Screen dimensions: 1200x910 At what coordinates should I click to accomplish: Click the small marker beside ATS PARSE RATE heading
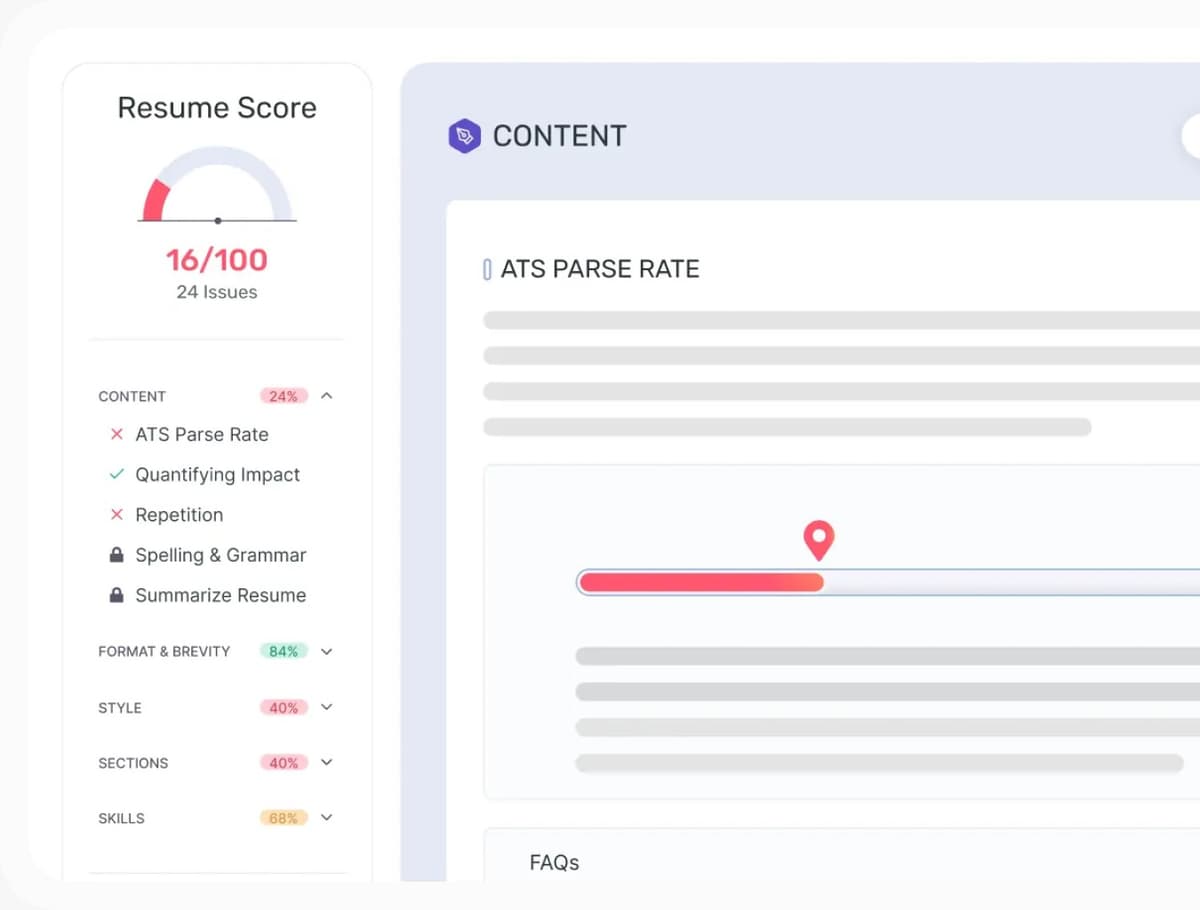point(487,269)
